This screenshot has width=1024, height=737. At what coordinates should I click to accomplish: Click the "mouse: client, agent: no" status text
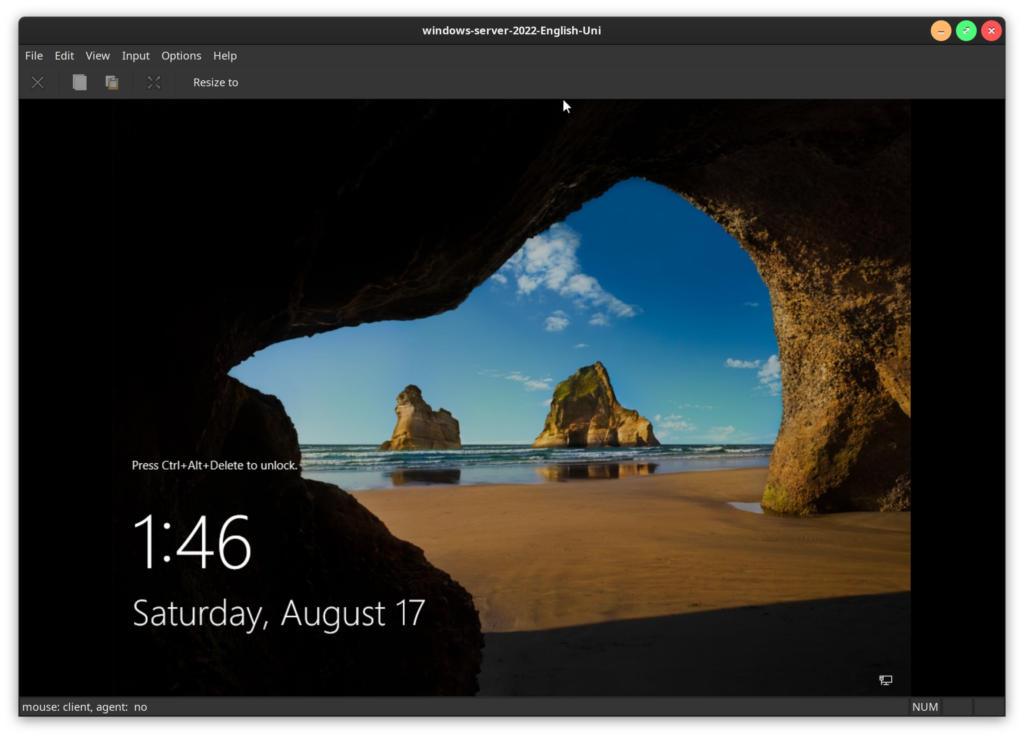pos(85,707)
